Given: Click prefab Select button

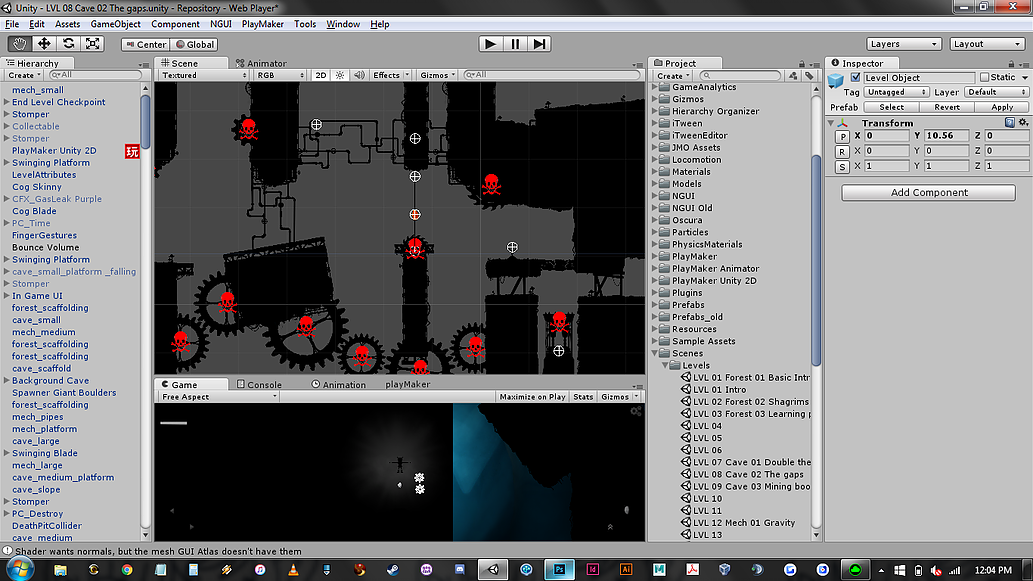Looking at the screenshot, I should coord(891,107).
